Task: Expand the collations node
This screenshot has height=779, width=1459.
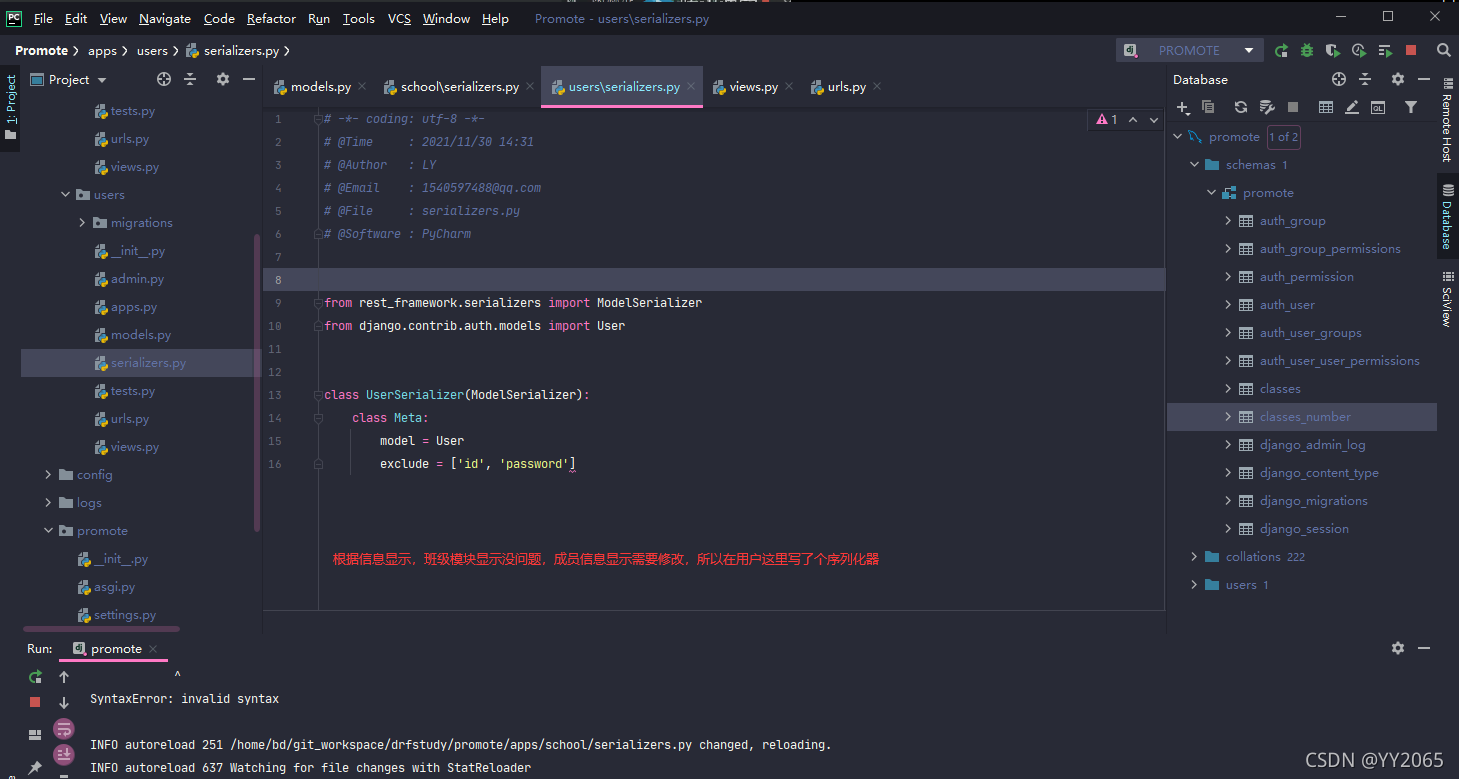Action: 1194,557
